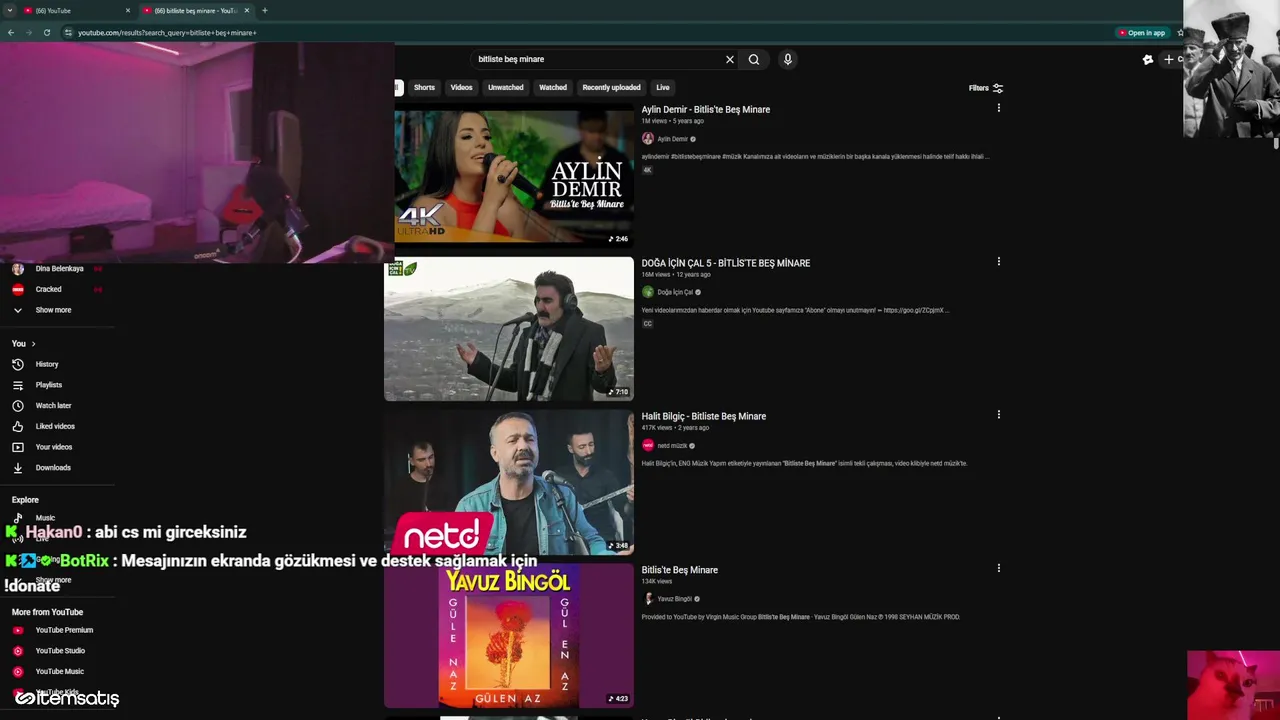The height and width of the screenshot is (720, 1280).
Task: Go back with the browser back arrow
Action: point(11,32)
